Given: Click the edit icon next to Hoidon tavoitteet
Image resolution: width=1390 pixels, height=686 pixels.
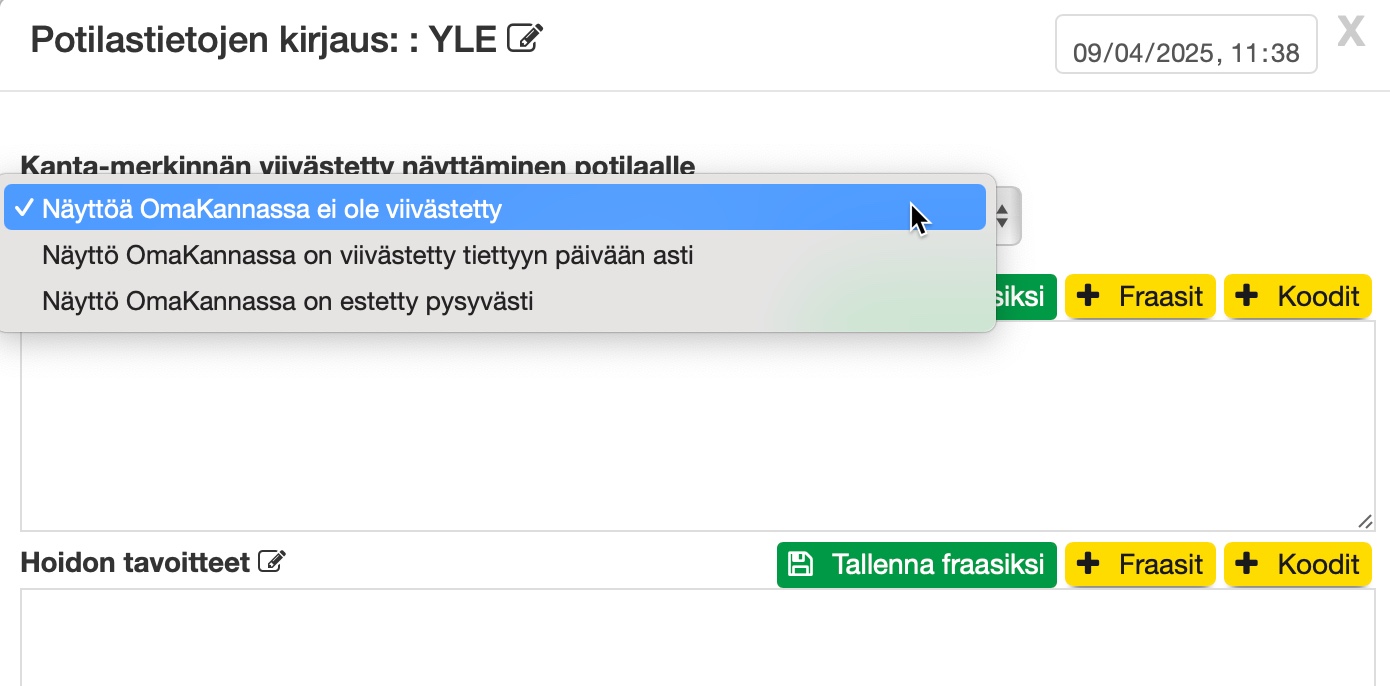Looking at the screenshot, I should [271, 562].
